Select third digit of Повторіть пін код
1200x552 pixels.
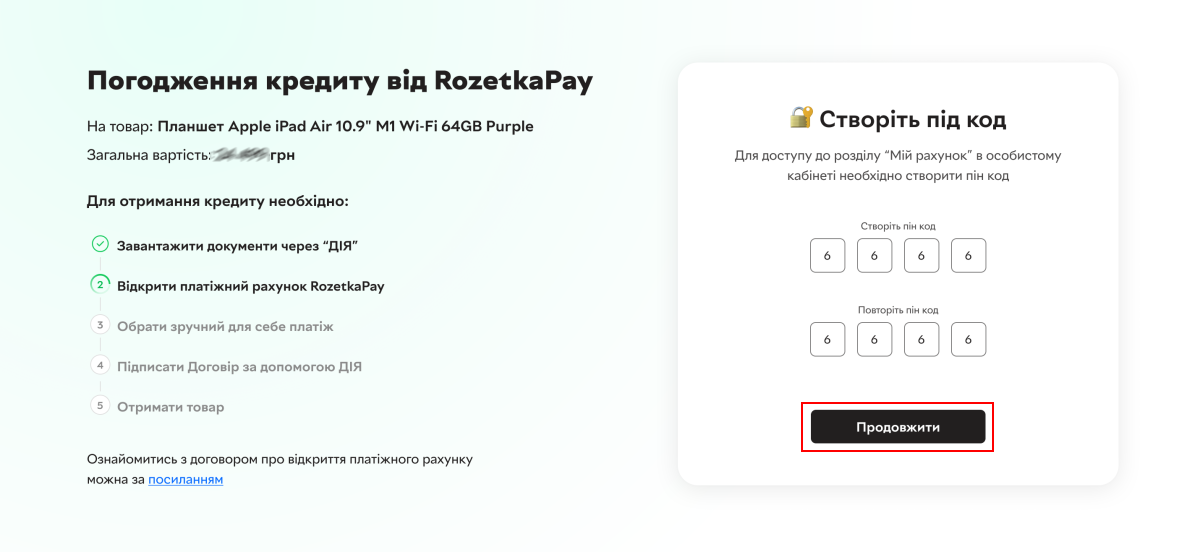(921, 339)
